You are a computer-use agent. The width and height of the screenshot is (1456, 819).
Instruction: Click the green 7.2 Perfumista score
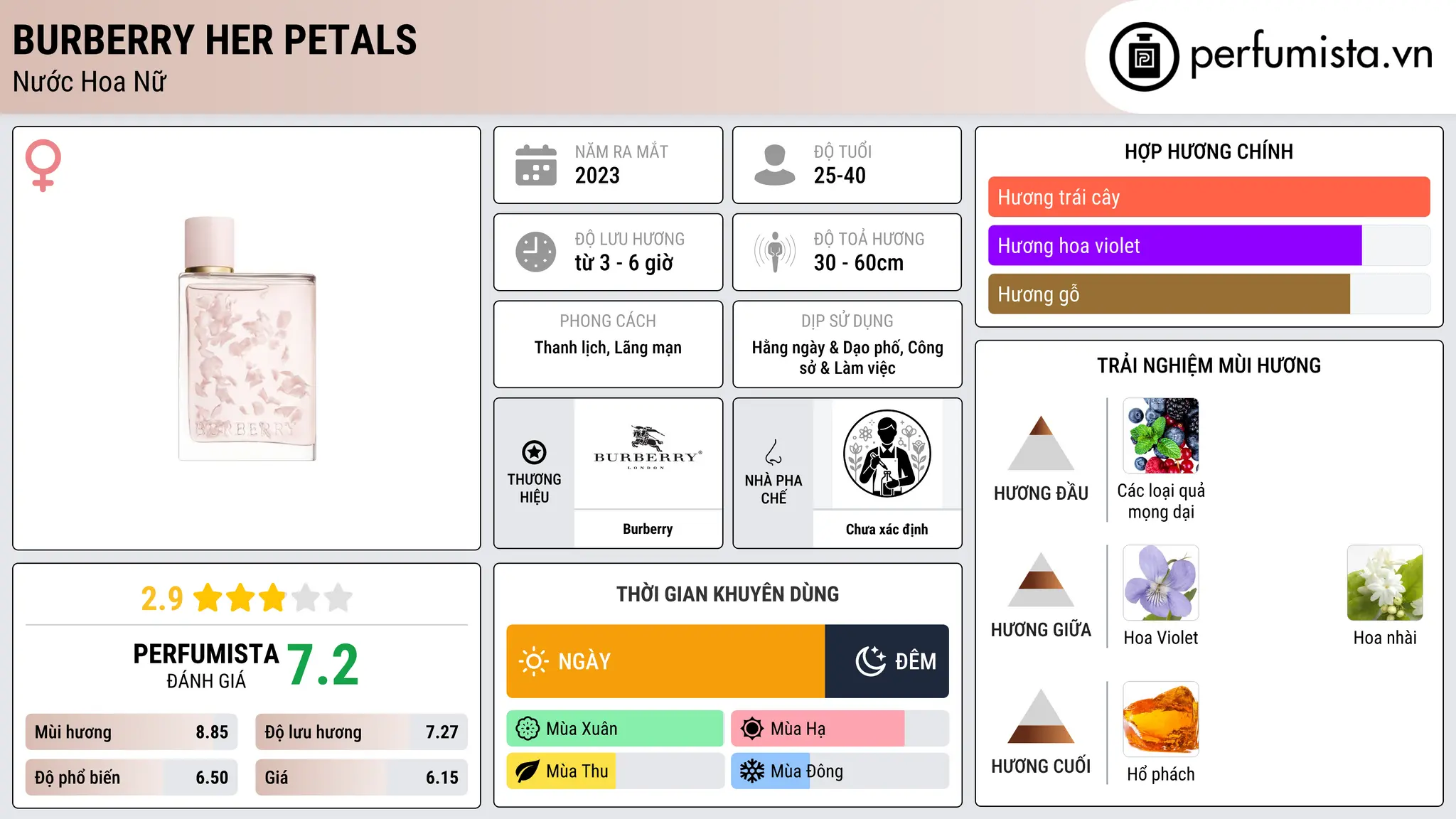click(x=323, y=665)
